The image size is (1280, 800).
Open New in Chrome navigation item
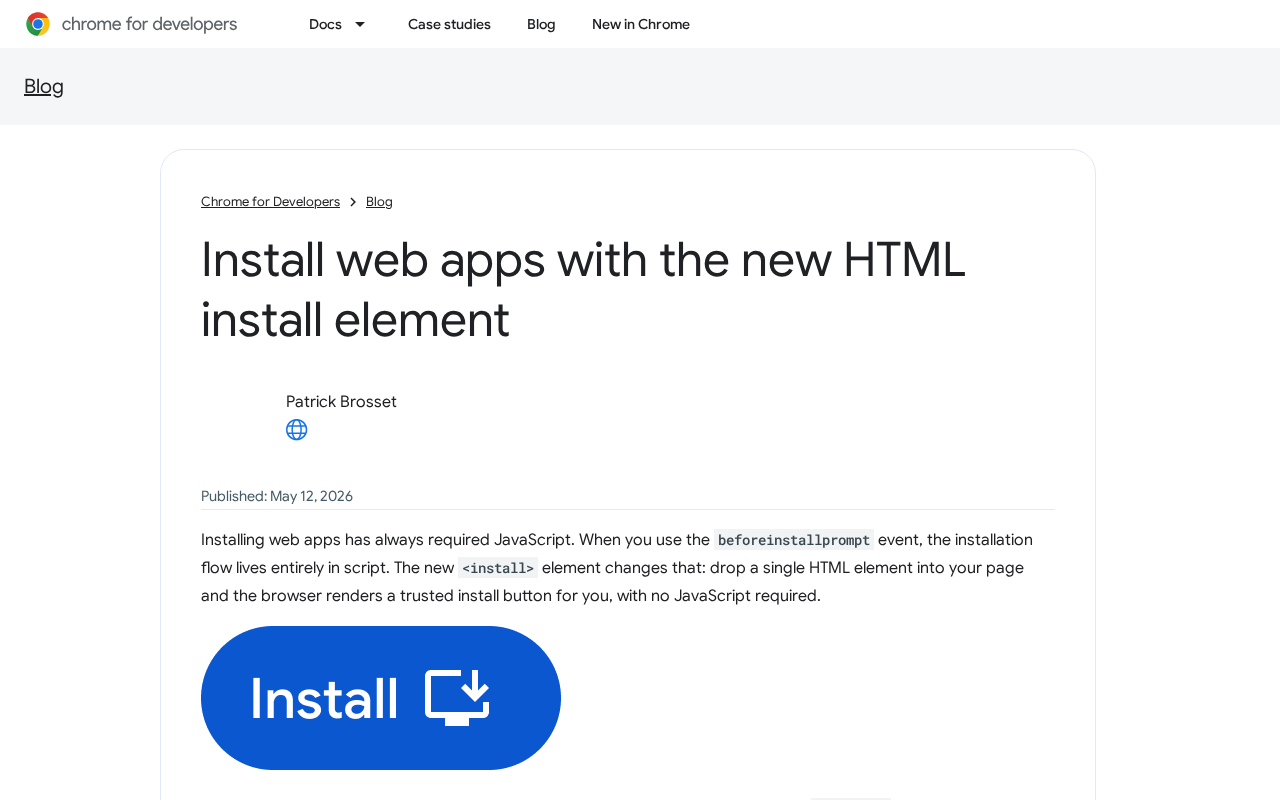pyautogui.click(x=641, y=24)
